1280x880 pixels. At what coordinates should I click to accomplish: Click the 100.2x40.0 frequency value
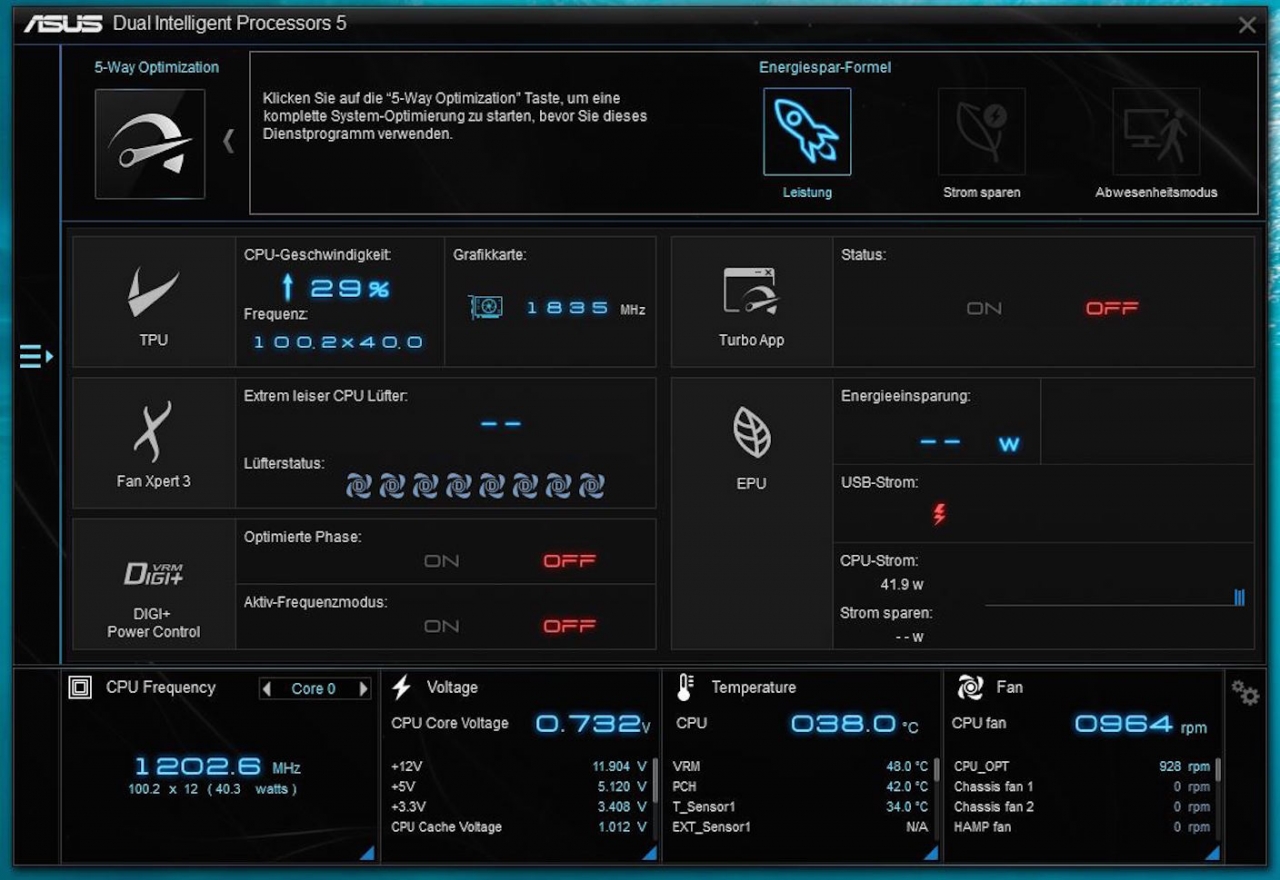point(338,342)
